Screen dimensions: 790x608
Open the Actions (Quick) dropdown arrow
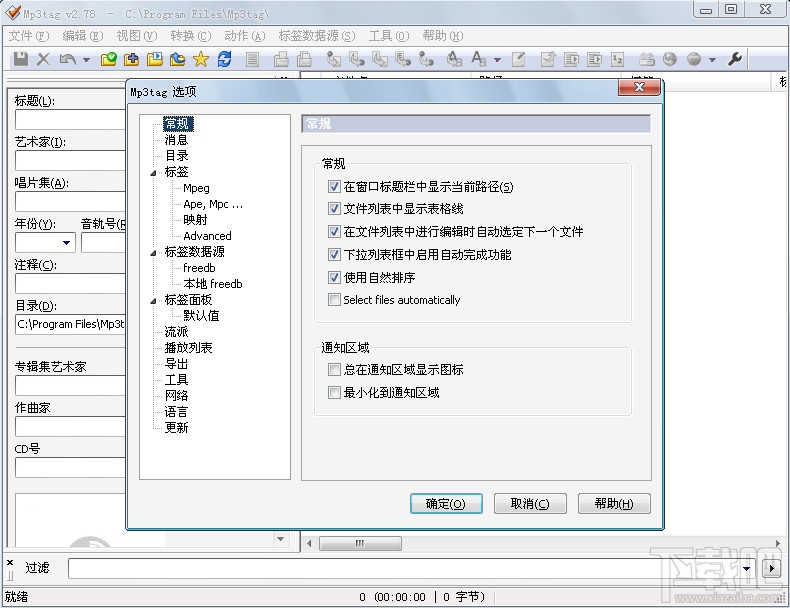[x=497, y=60]
